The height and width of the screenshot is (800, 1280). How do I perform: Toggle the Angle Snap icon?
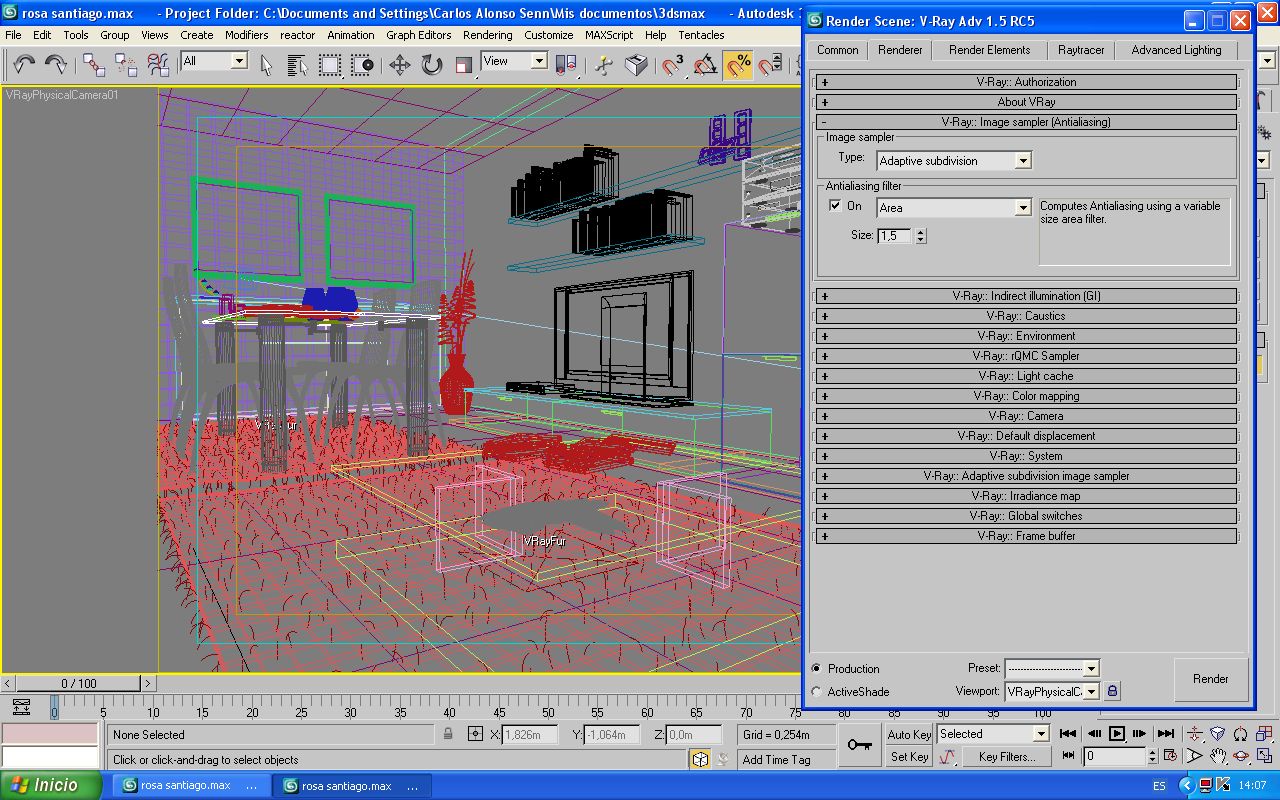coord(706,65)
